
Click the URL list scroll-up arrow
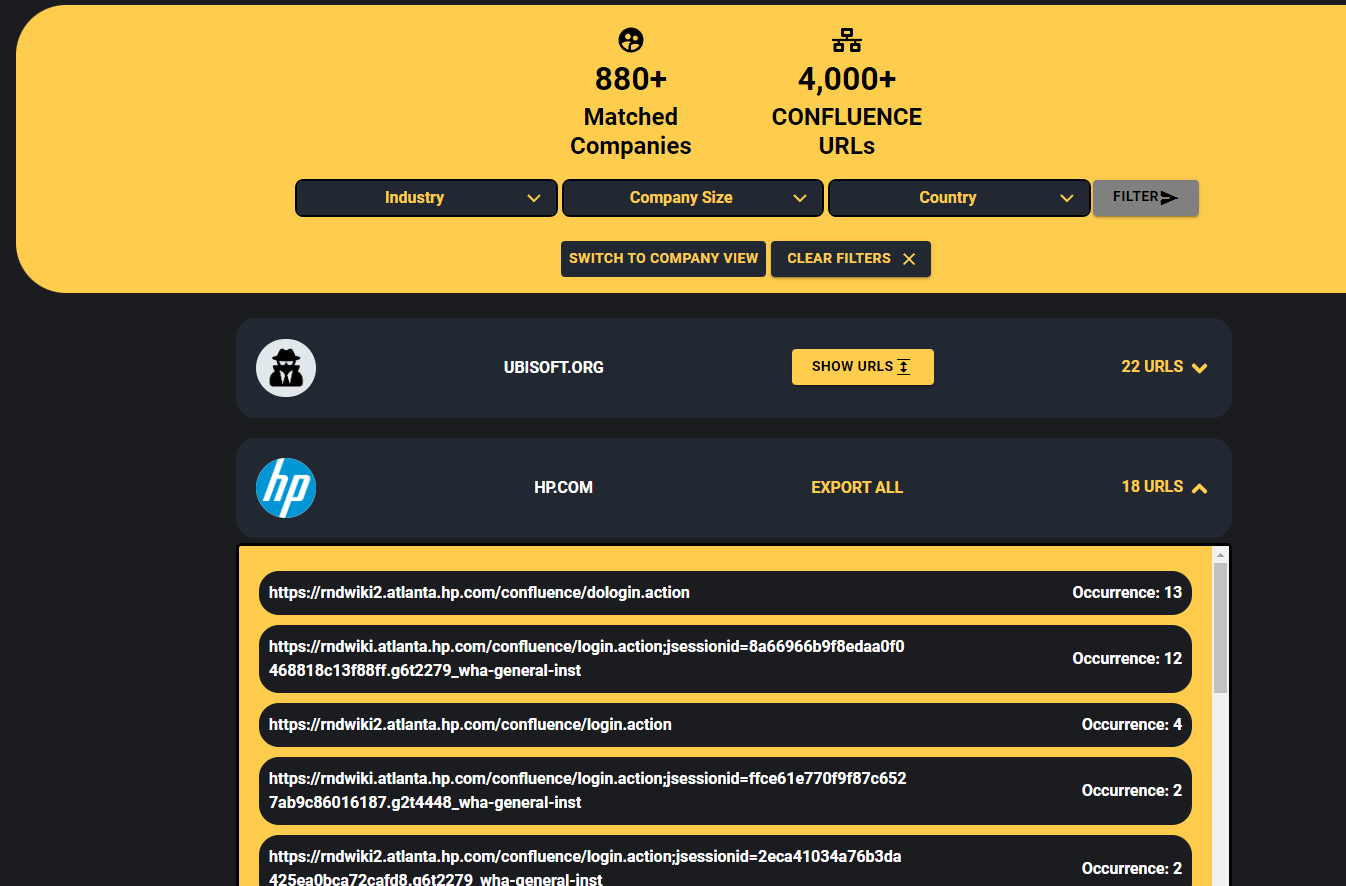coord(1220,554)
